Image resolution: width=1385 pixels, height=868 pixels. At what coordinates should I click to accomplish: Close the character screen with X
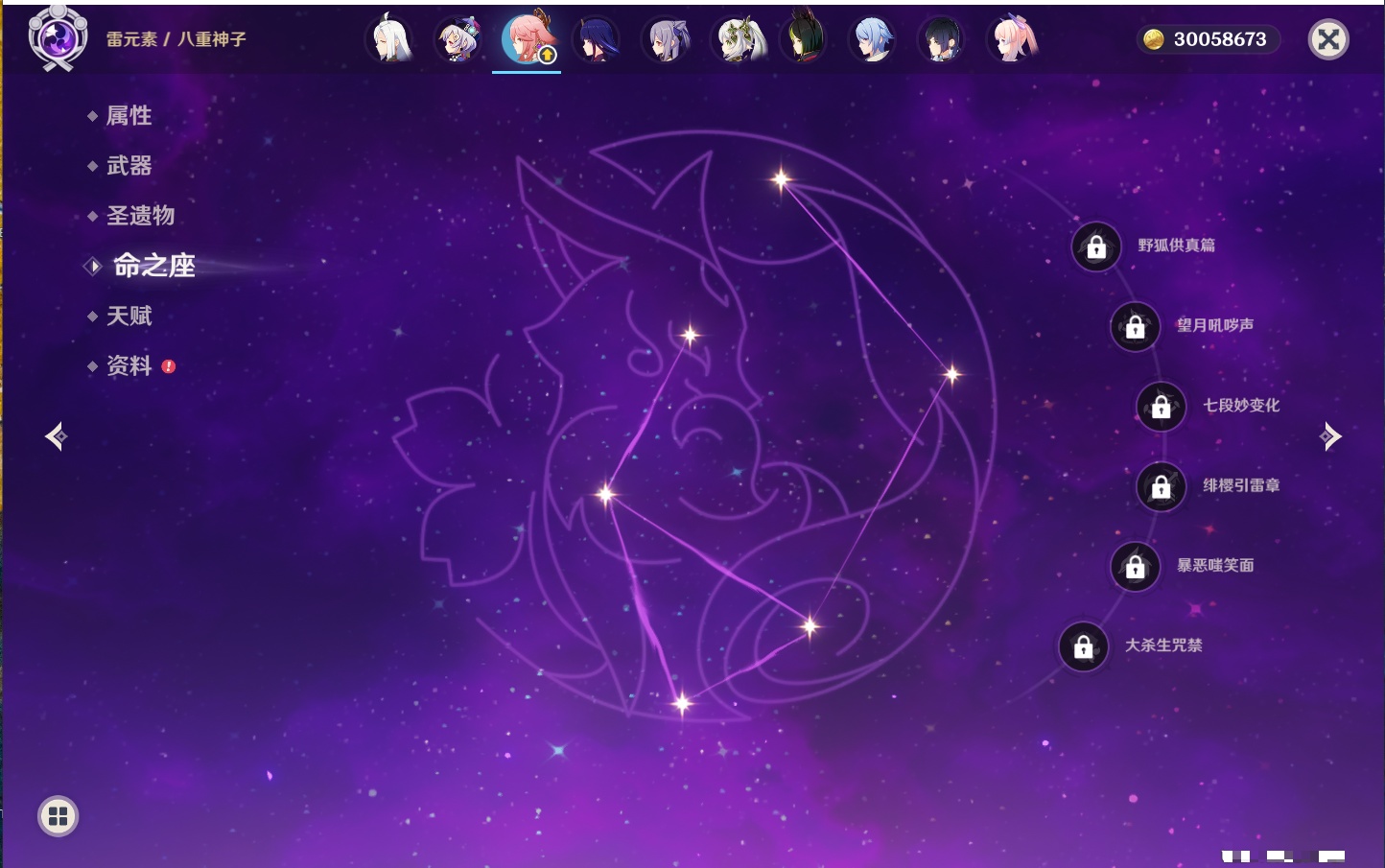(1328, 39)
